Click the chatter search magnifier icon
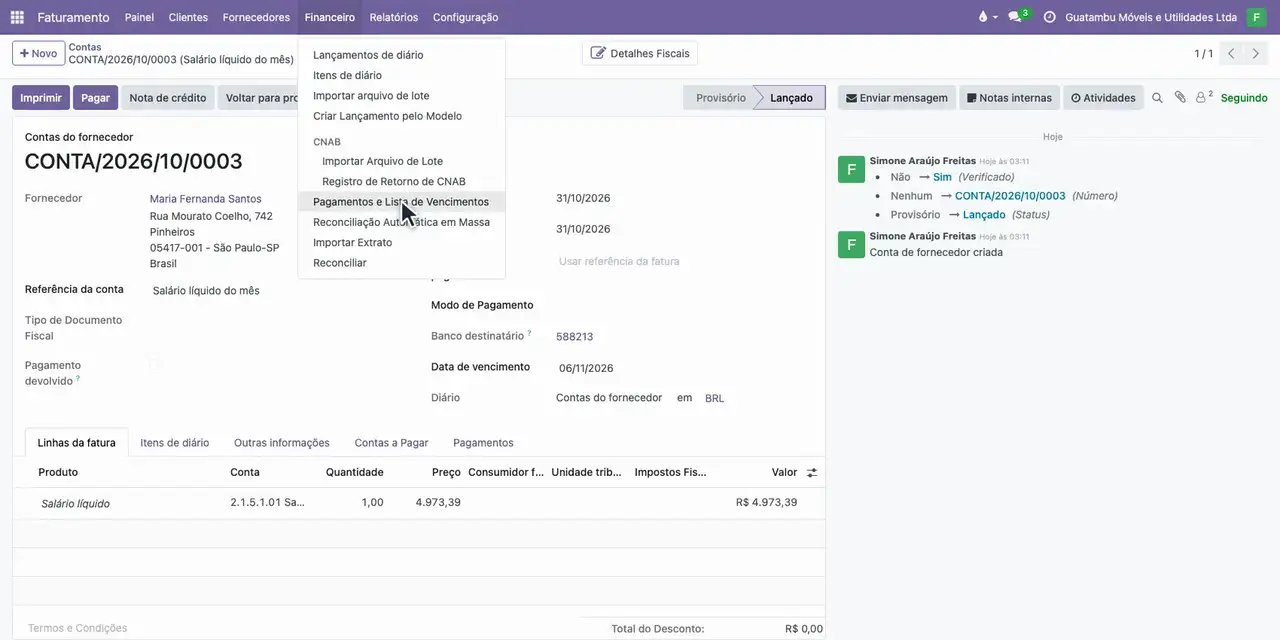The width and height of the screenshot is (1280, 640). click(1157, 98)
